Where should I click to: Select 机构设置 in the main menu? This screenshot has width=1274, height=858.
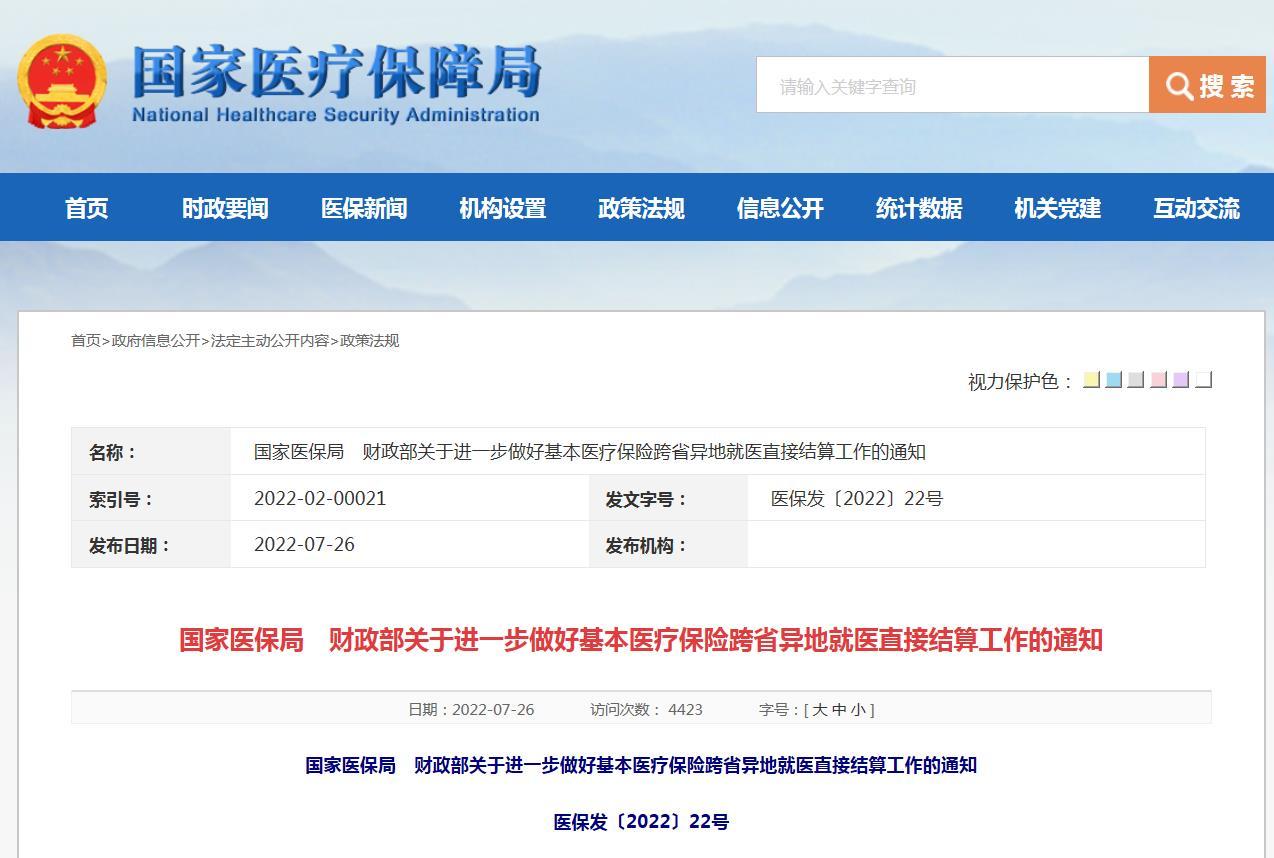pos(502,208)
